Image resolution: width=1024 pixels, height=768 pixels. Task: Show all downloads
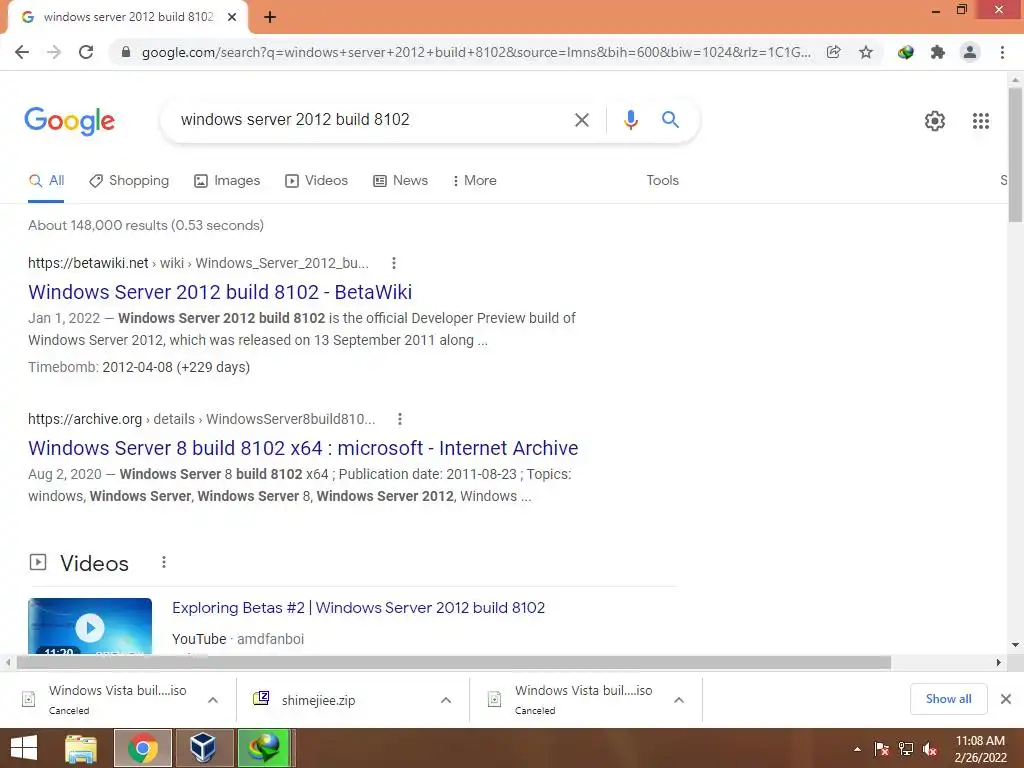click(948, 699)
